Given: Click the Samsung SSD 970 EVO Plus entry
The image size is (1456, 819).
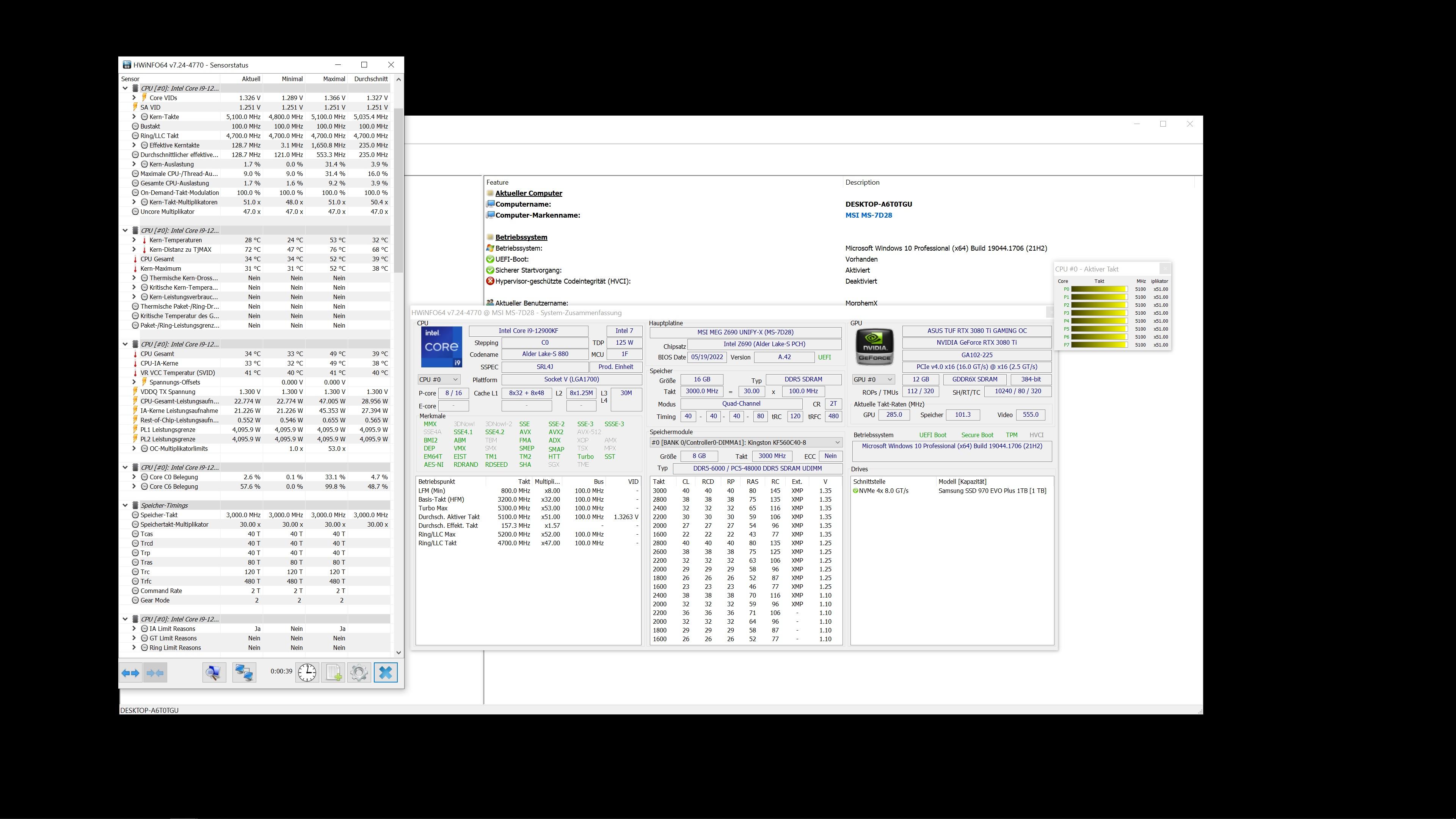Looking at the screenshot, I should 992,491.
